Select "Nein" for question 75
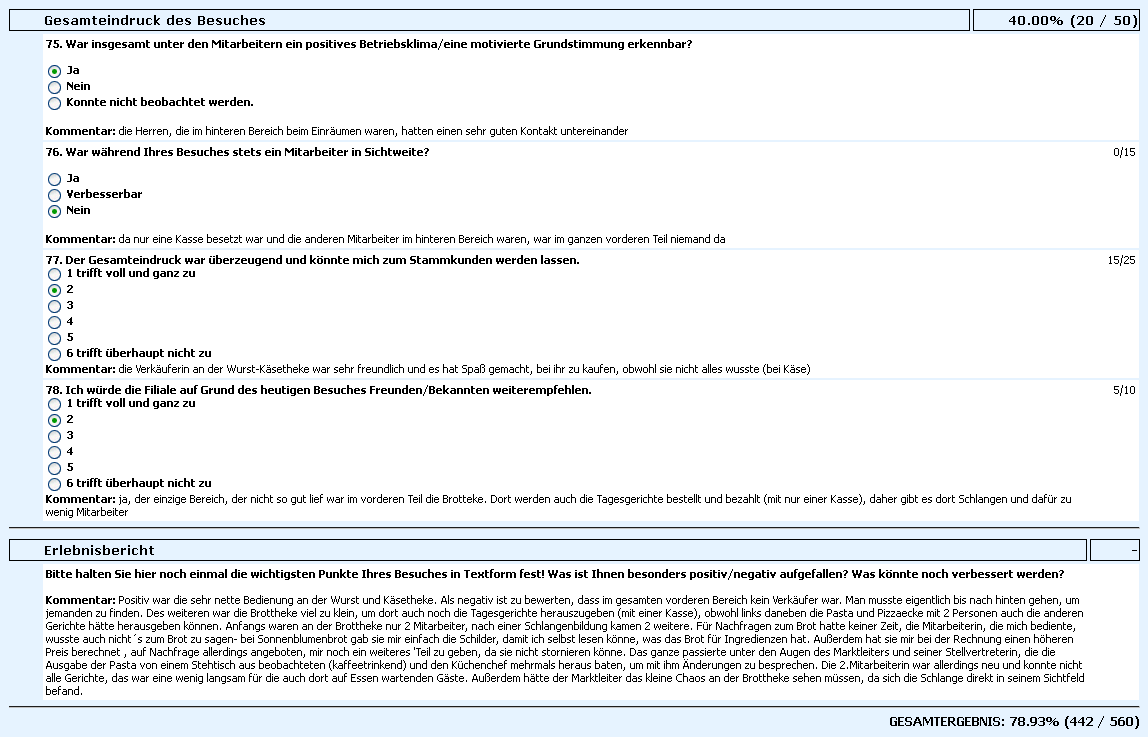Screen dimensions: 1148x737 [x=54, y=87]
